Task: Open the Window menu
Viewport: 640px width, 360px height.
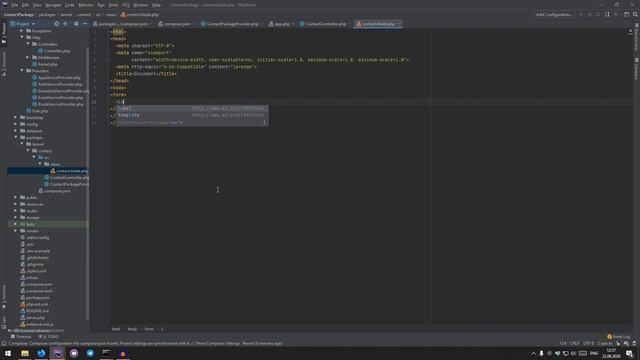Action: click(140, 5)
